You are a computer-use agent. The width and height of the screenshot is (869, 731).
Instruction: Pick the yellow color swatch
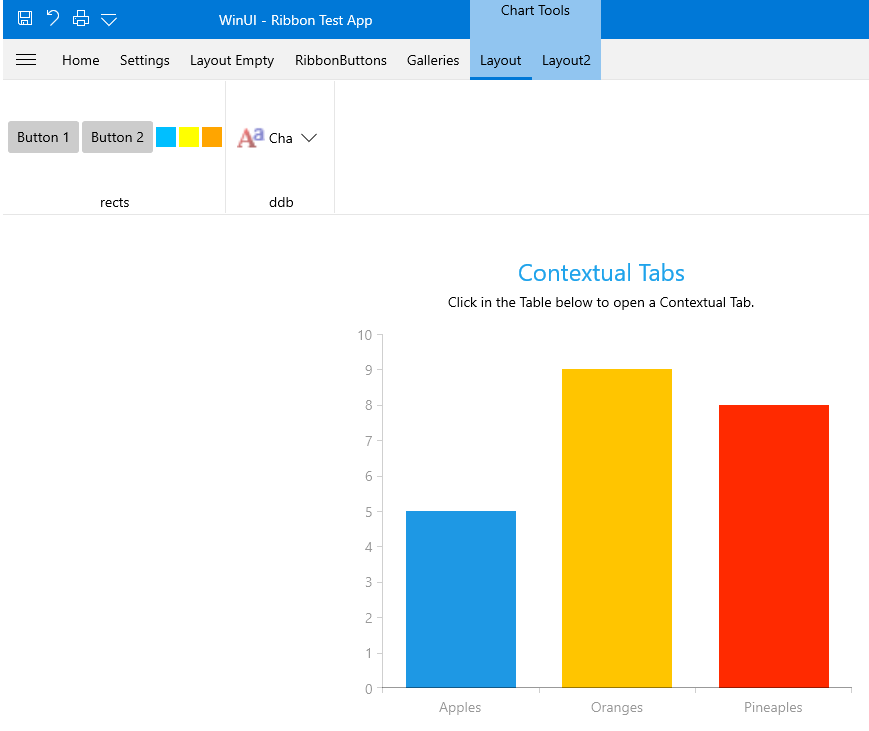pos(189,137)
